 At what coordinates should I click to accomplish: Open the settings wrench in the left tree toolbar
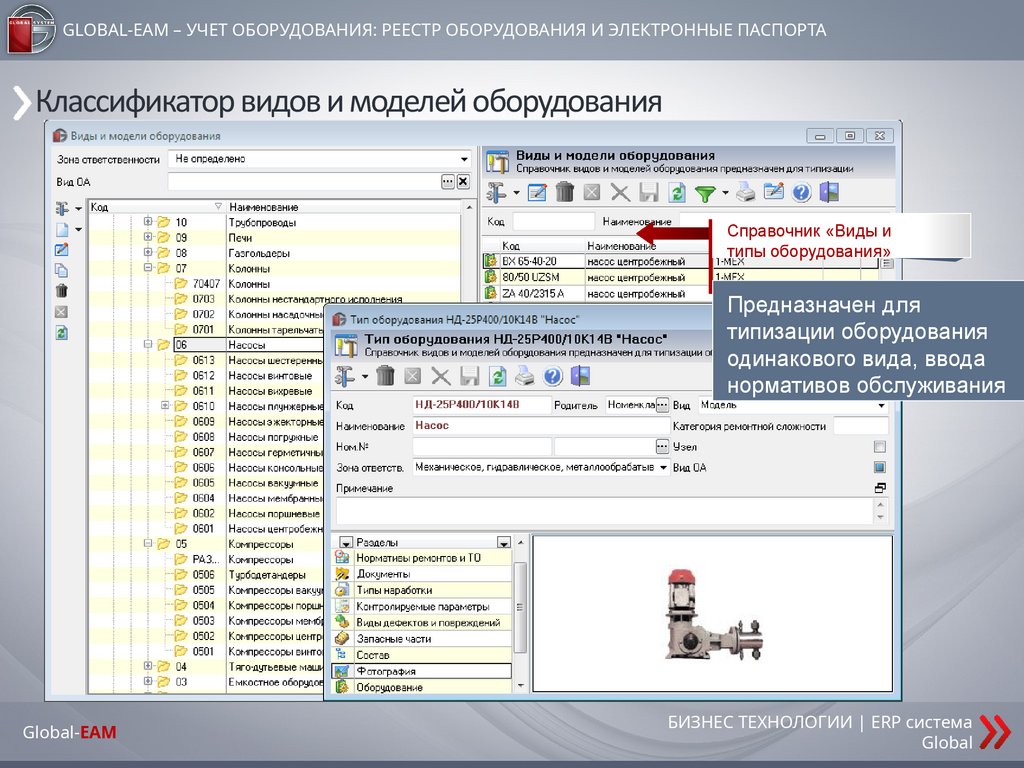(x=63, y=208)
